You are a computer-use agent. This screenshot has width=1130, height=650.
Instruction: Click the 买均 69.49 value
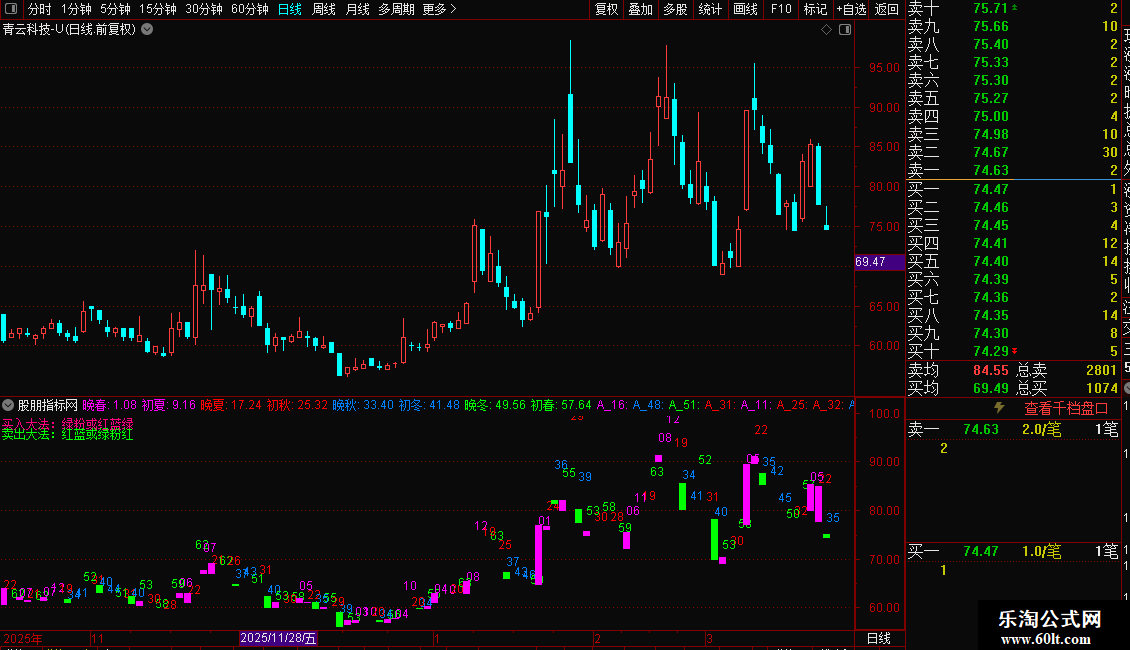(990, 388)
